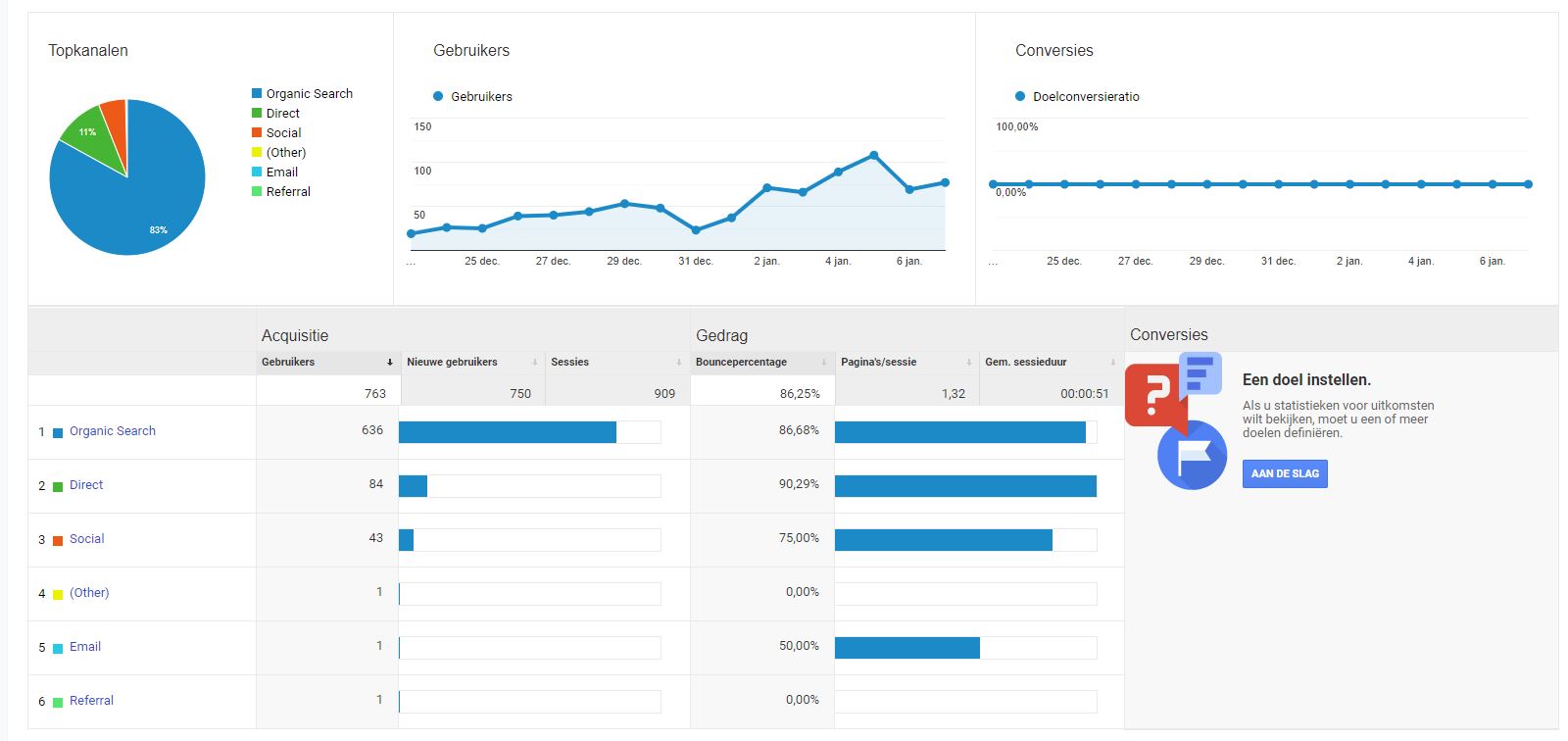
Task: Click the Social bounce rate bar
Action: click(944, 540)
